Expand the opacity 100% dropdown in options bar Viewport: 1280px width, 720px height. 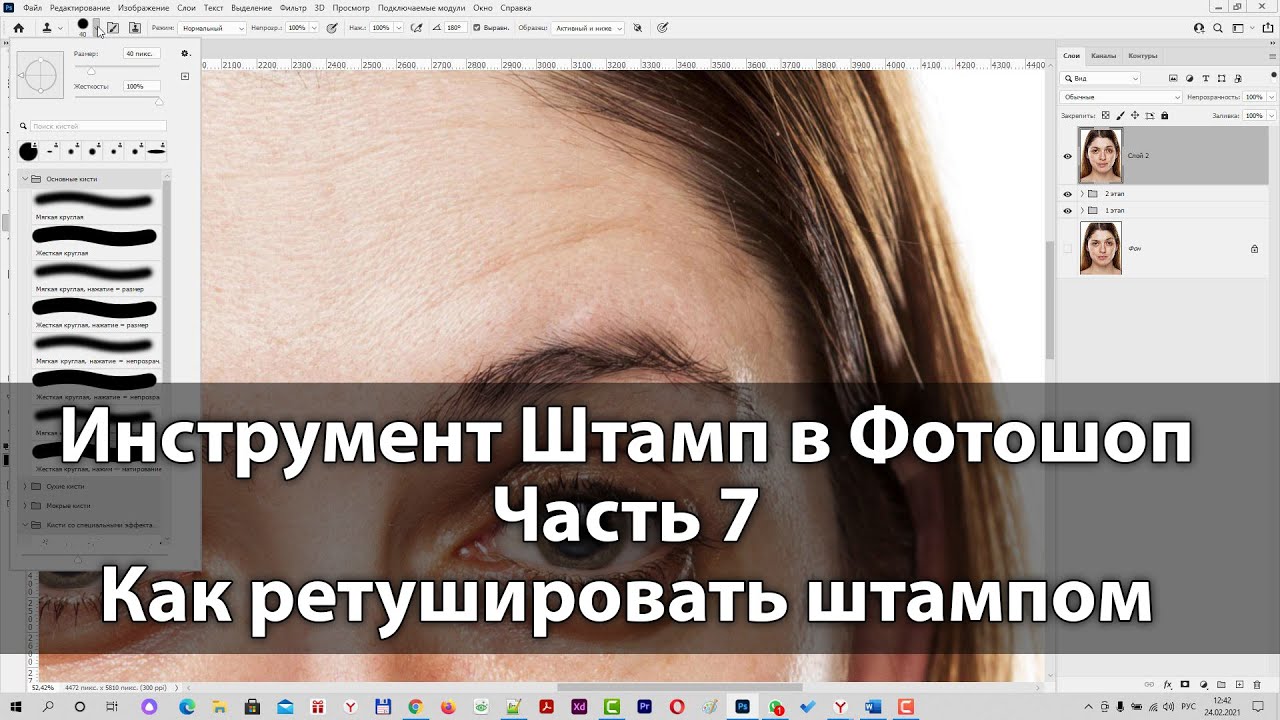(x=312, y=28)
